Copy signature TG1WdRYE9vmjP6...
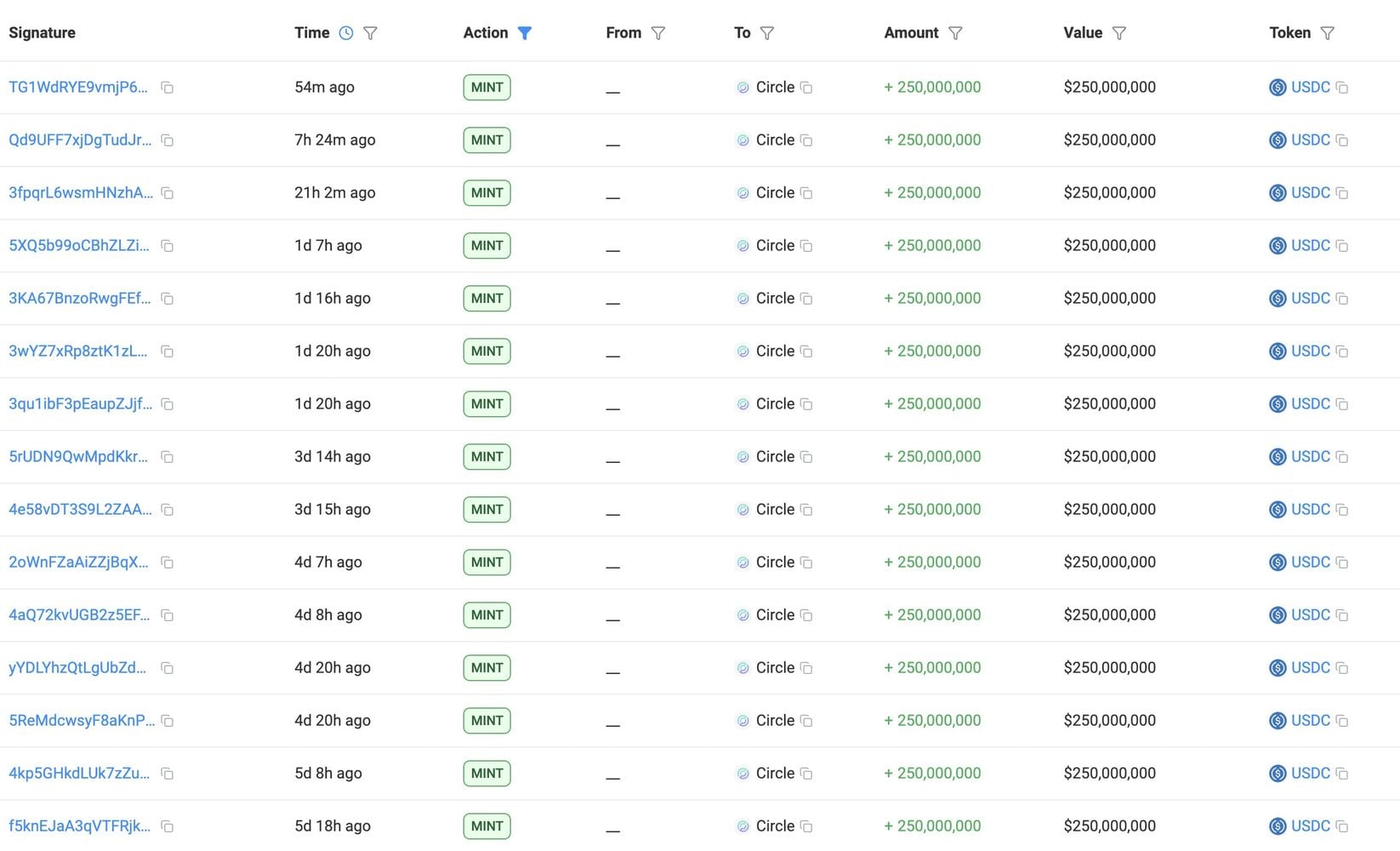The width and height of the screenshot is (1400, 851). pyautogui.click(x=168, y=88)
